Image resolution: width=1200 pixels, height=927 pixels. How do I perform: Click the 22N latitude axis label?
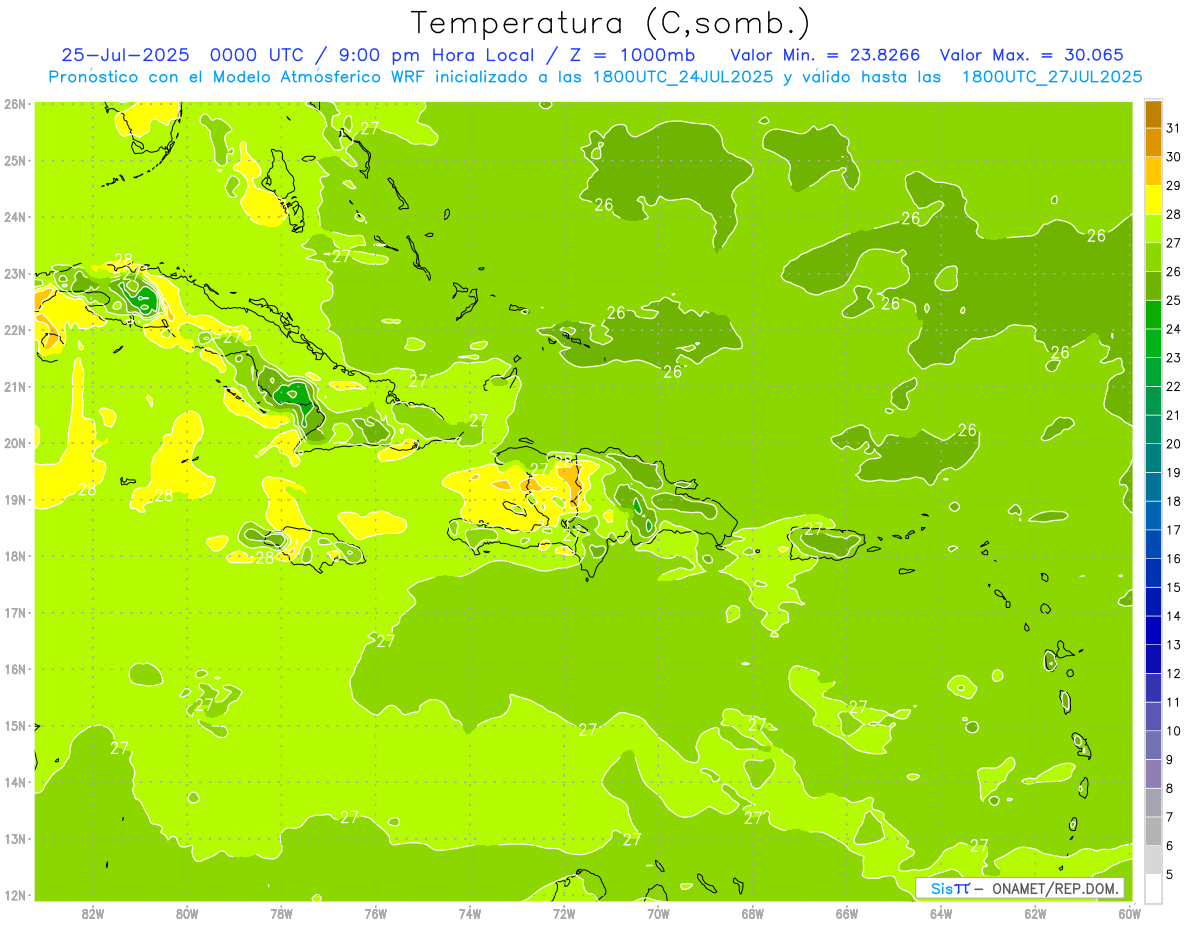tap(14, 330)
